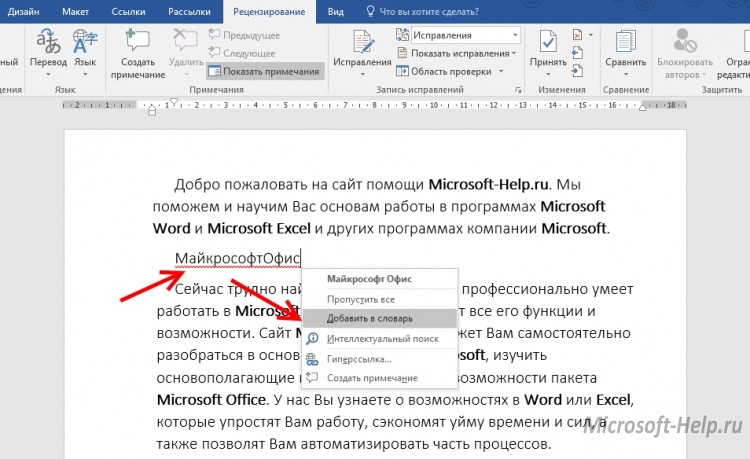Open Интеллектуальный поиск from the context menu
Viewport: 750px width, 459px height.
(380, 339)
